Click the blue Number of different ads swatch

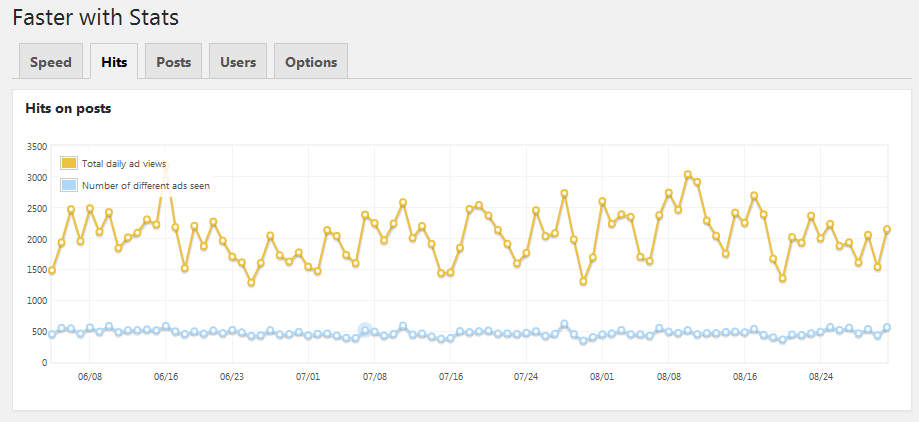click(x=69, y=185)
